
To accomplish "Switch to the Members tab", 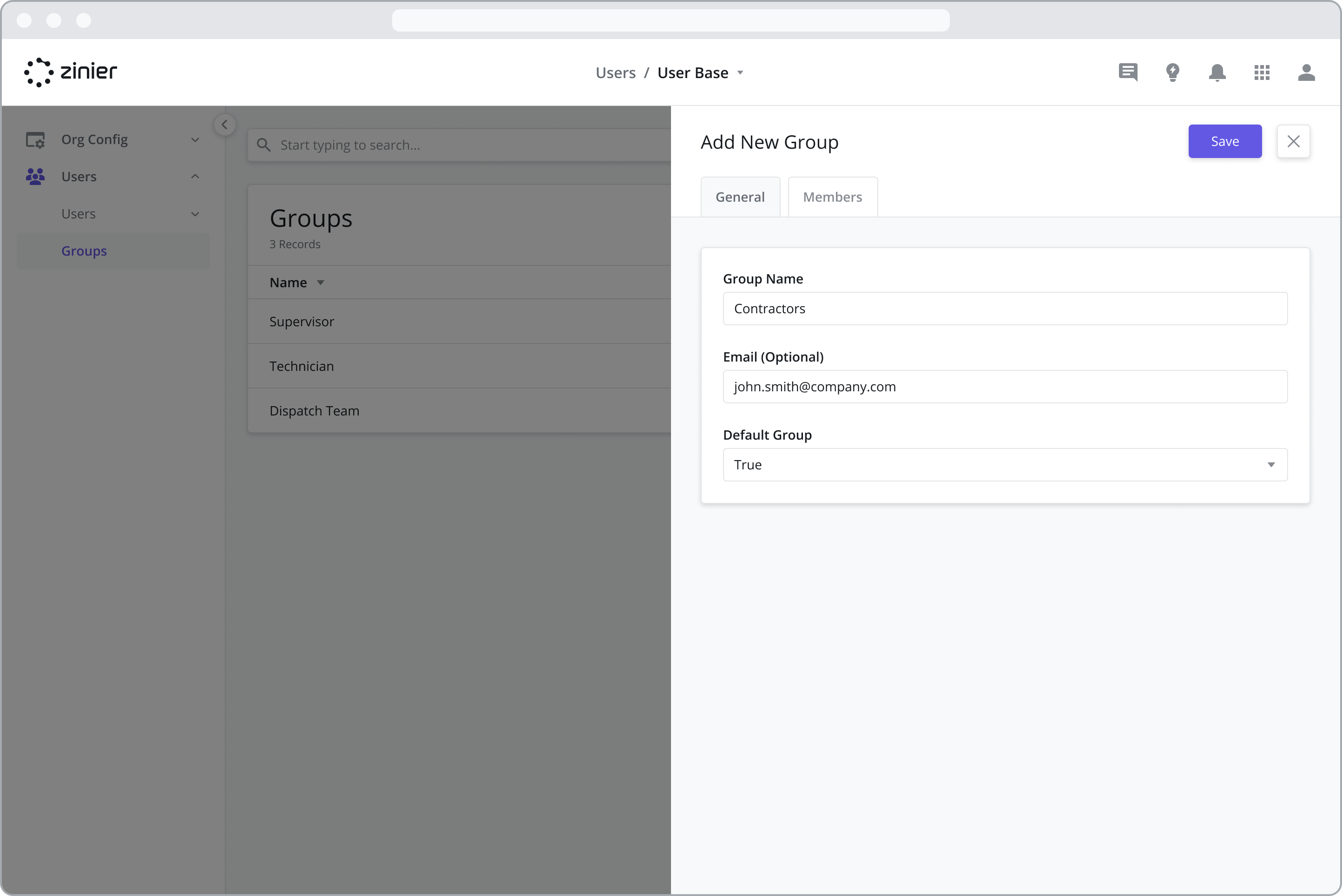I will (x=832, y=197).
